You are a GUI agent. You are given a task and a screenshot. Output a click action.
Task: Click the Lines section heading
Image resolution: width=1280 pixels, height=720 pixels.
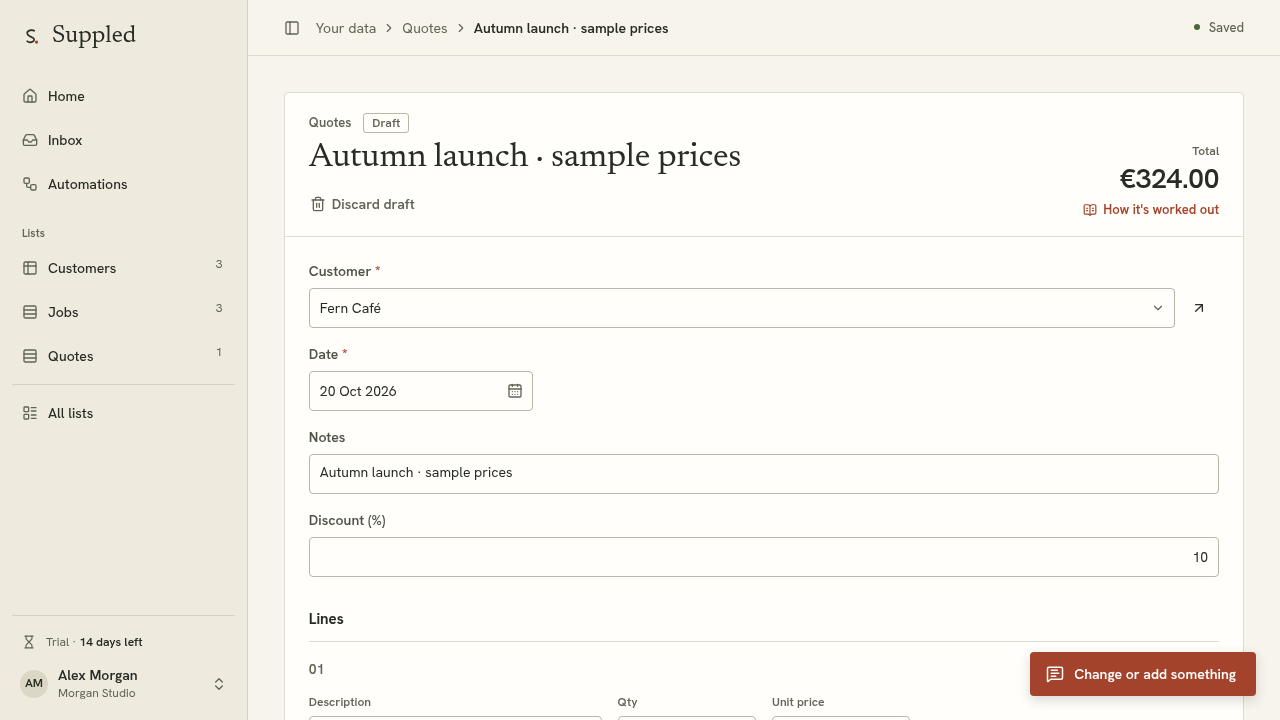point(326,619)
